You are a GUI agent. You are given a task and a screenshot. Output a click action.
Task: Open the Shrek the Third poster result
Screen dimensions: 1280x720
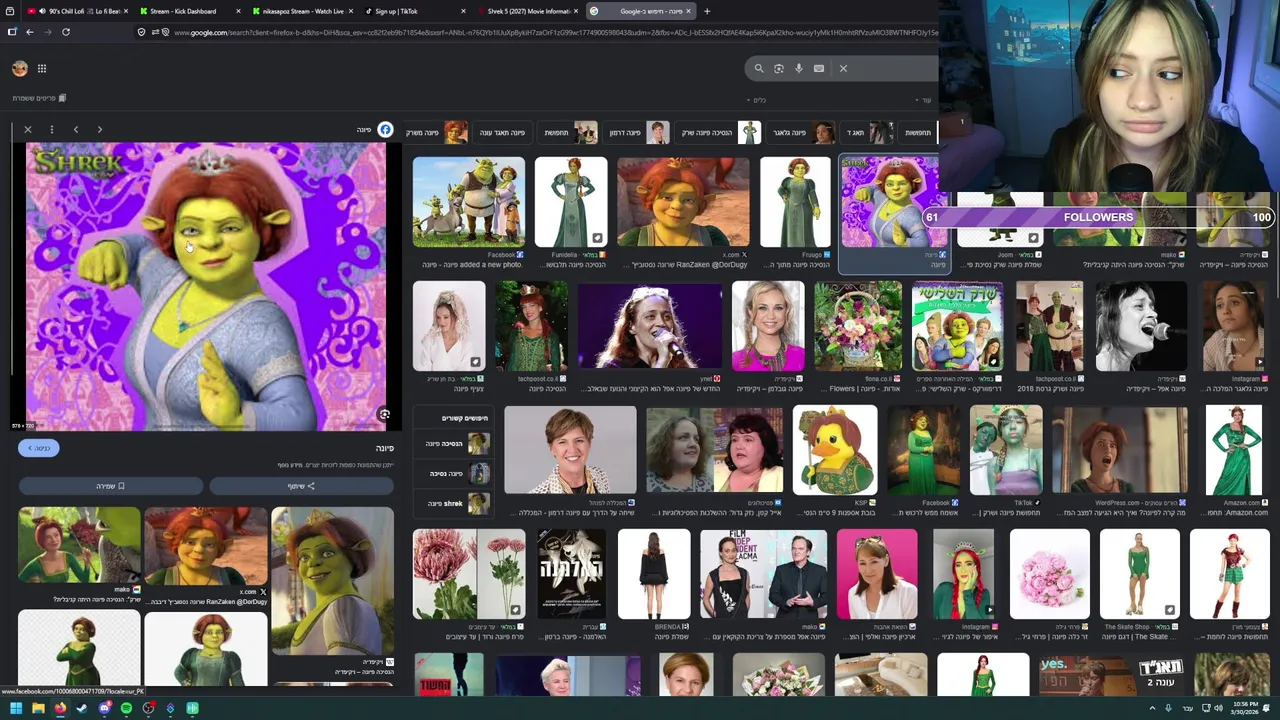(x=957, y=326)
